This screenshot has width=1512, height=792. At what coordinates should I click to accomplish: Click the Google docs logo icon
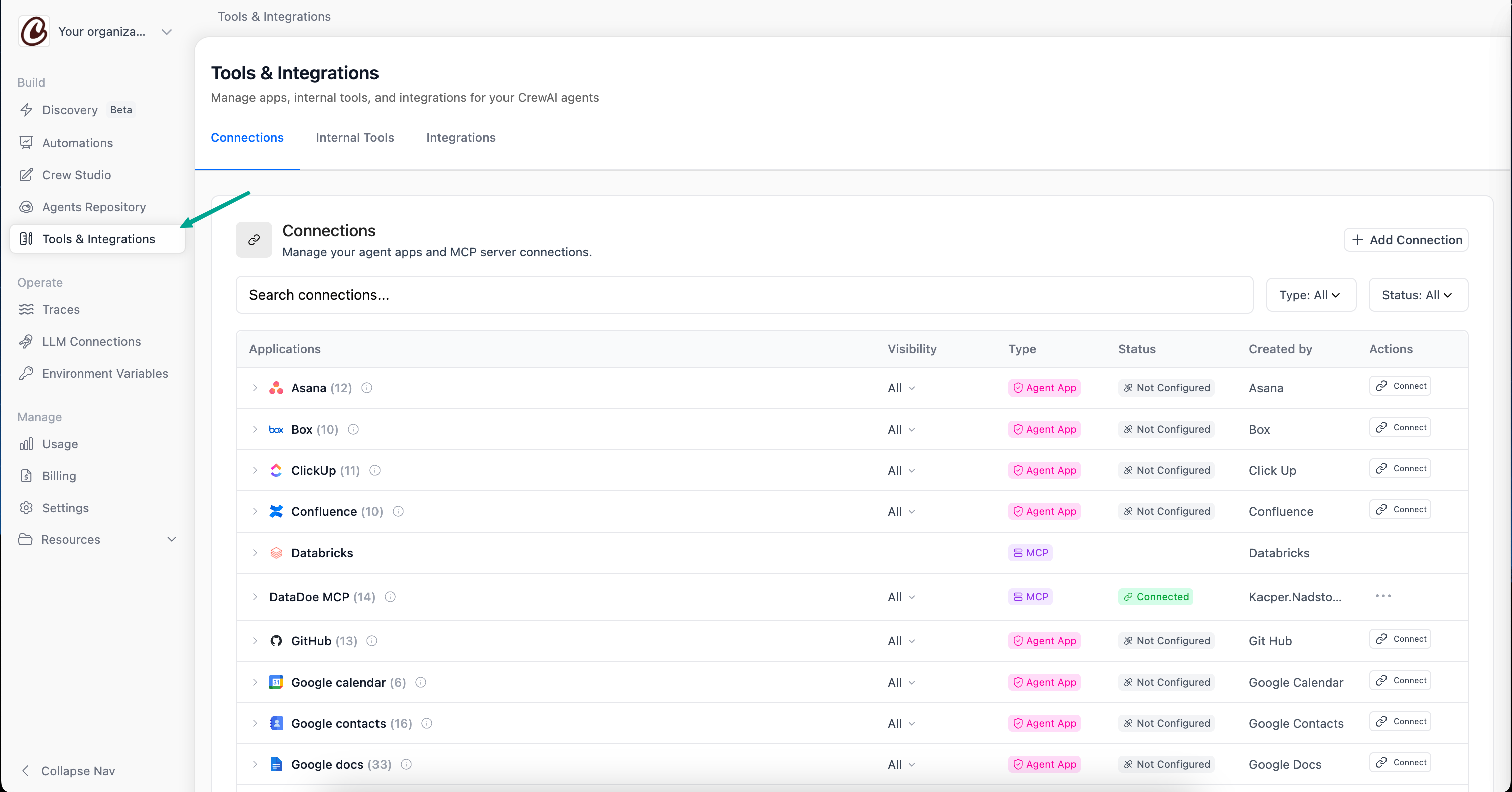276,764
